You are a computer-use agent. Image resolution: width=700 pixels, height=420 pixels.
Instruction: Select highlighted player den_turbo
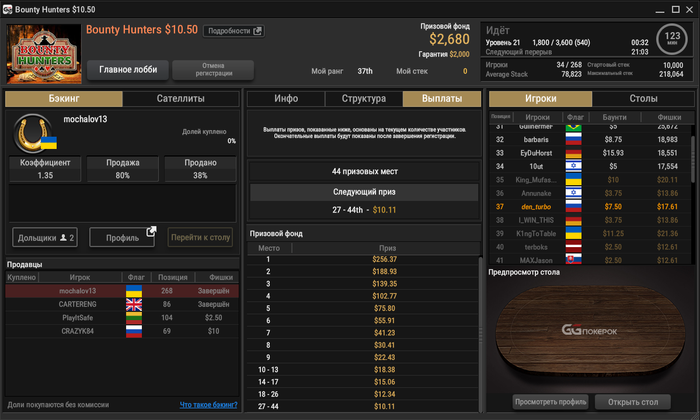590,207
